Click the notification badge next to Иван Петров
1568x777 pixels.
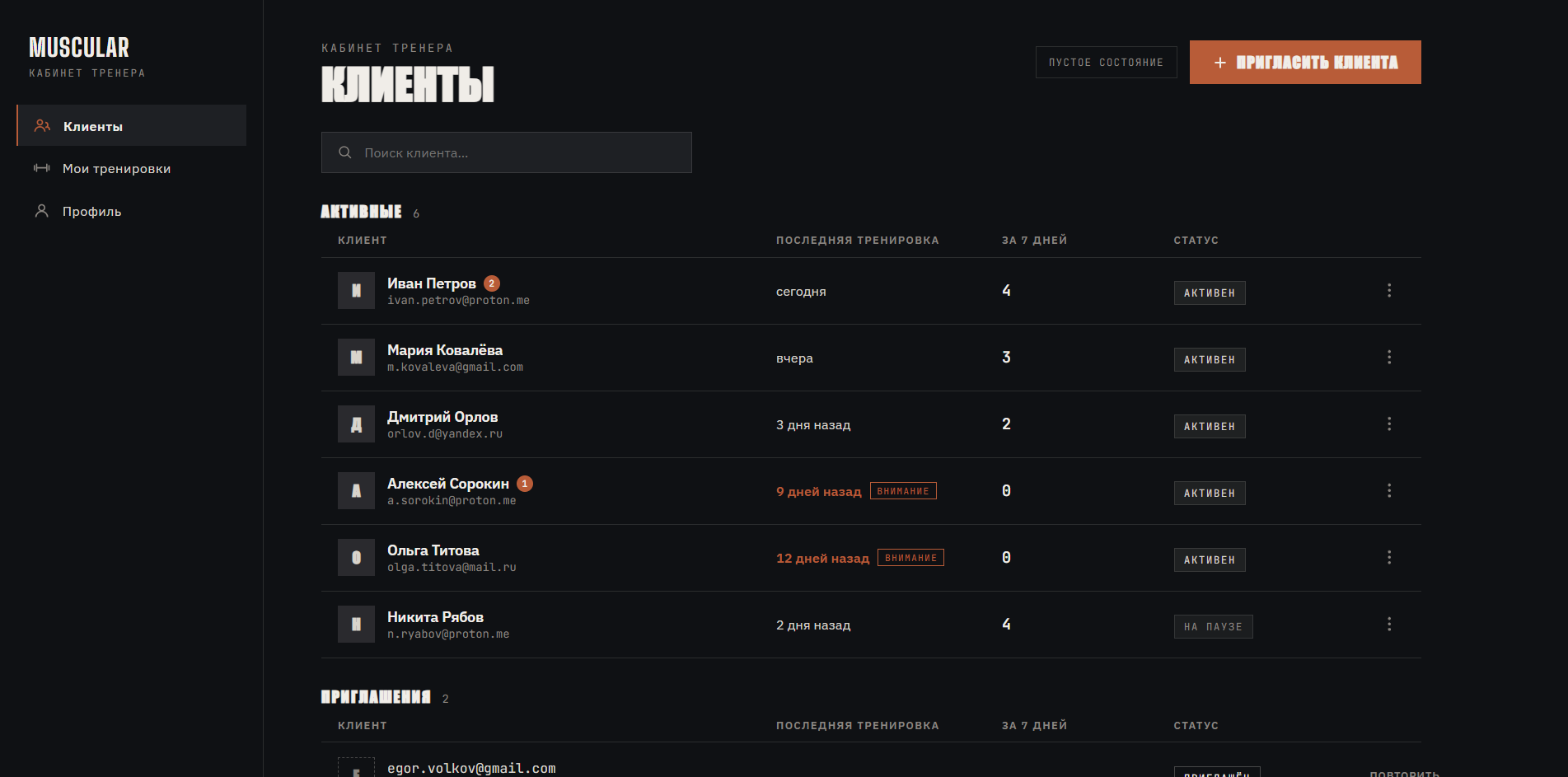(492, 283)
